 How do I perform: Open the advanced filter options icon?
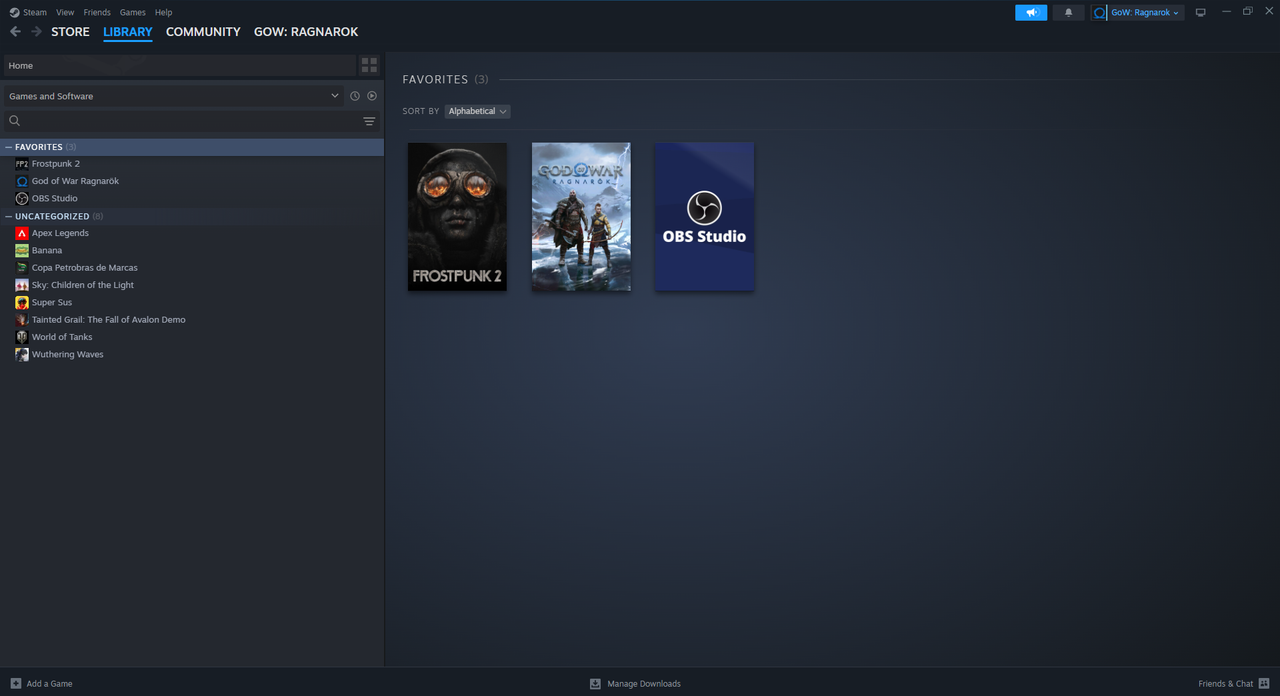coord(369,121)
